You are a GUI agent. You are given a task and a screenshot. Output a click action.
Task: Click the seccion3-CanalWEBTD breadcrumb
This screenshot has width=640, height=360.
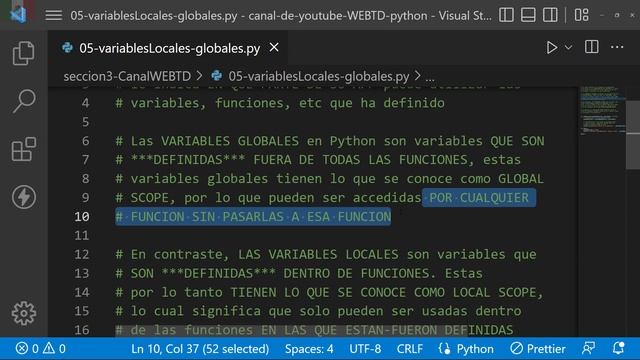pyautogui.click(x=127, y=76)
